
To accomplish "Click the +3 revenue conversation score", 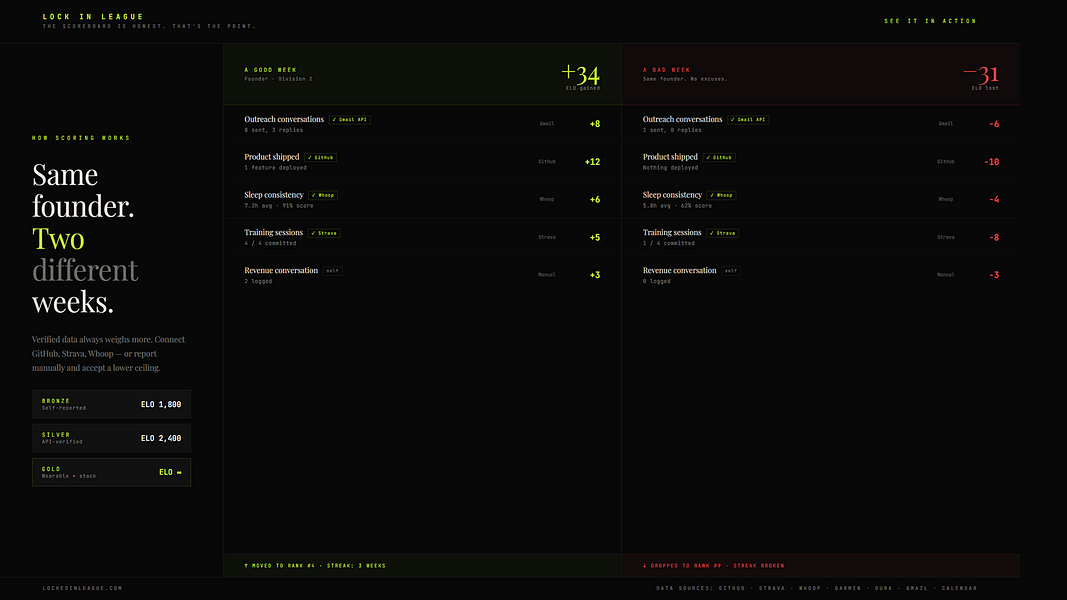I will [595, 275].
